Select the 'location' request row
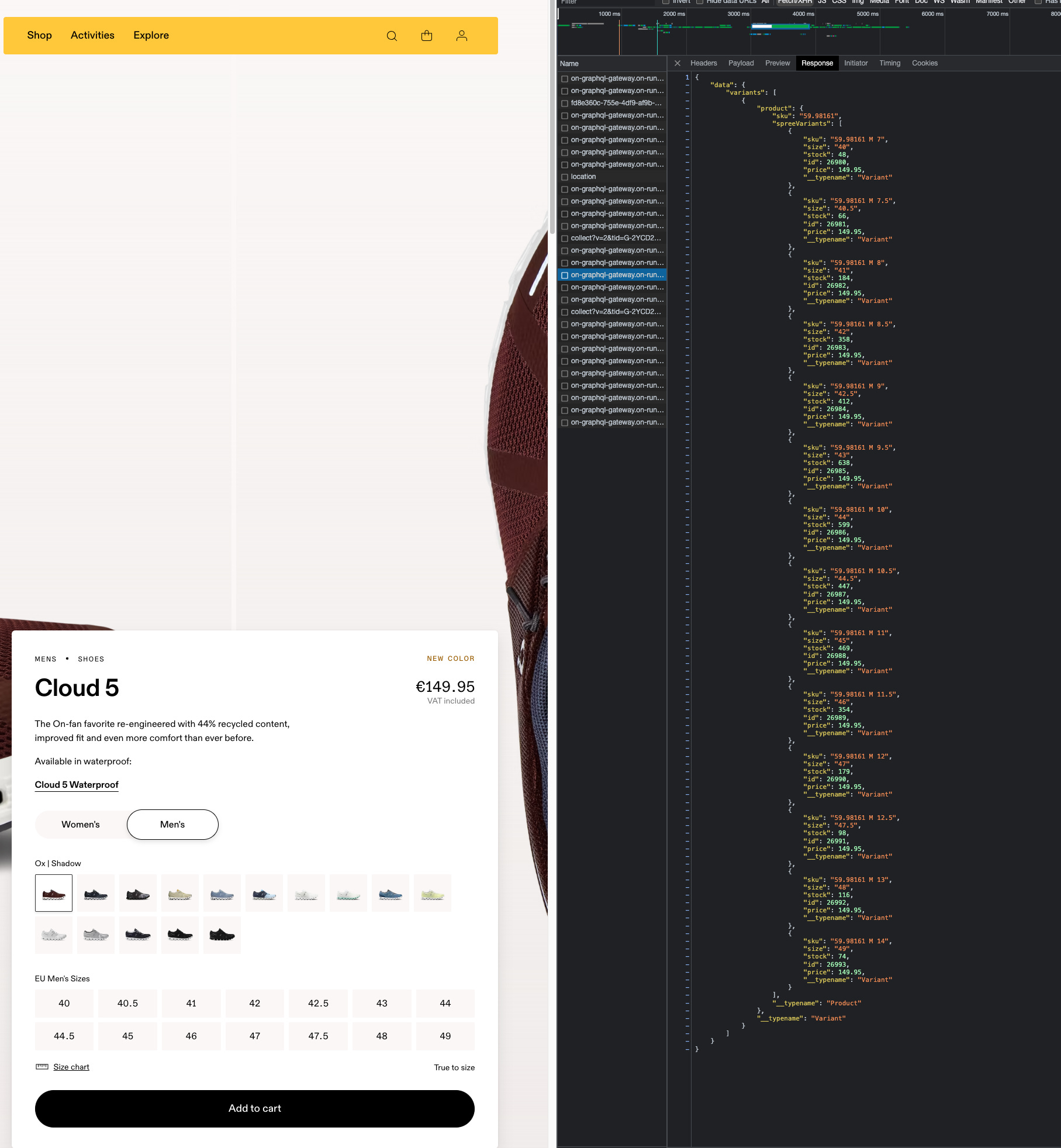 (x=612, y=177)
